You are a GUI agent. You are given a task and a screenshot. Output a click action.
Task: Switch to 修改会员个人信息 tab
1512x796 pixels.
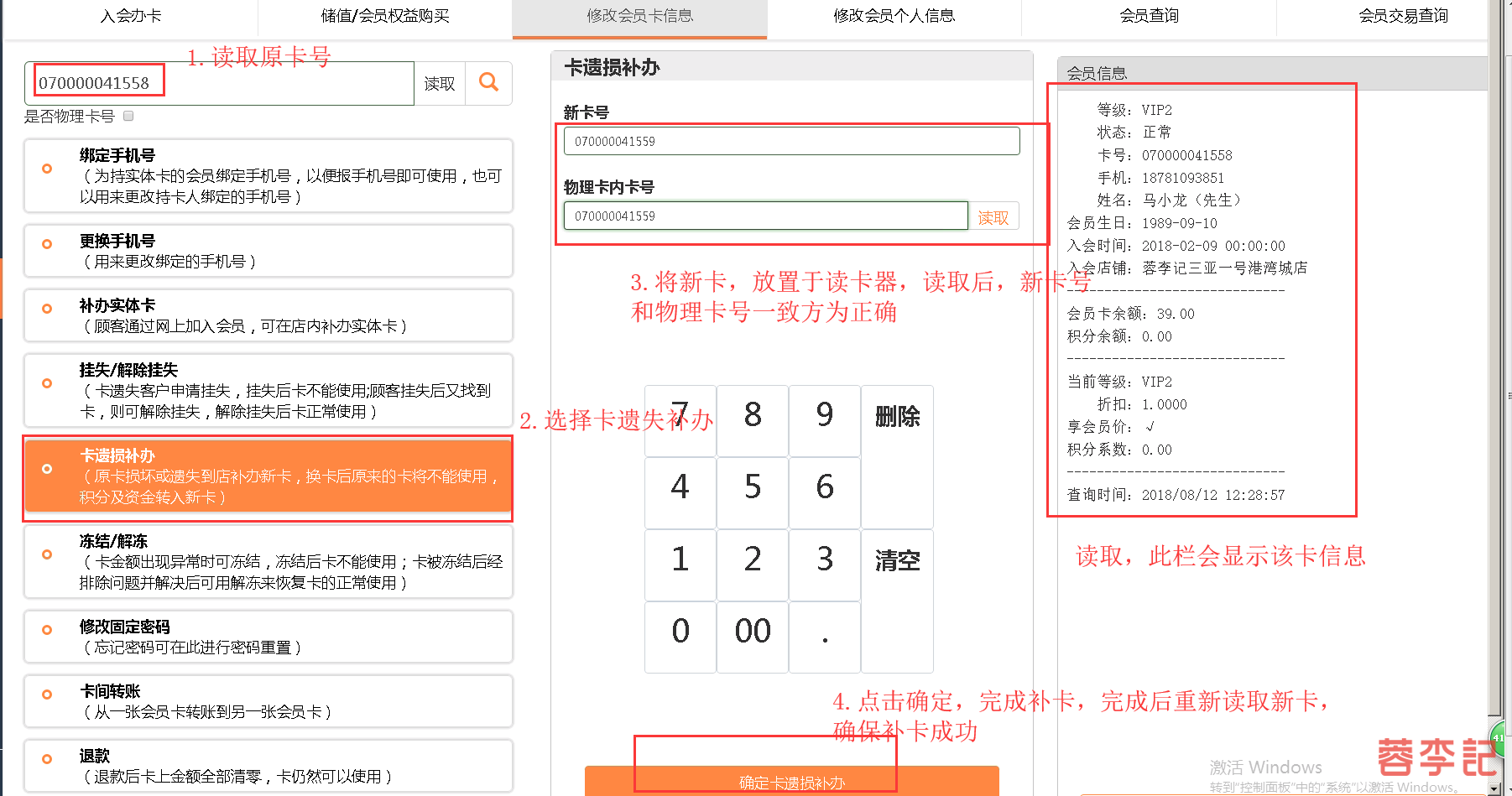894,16
